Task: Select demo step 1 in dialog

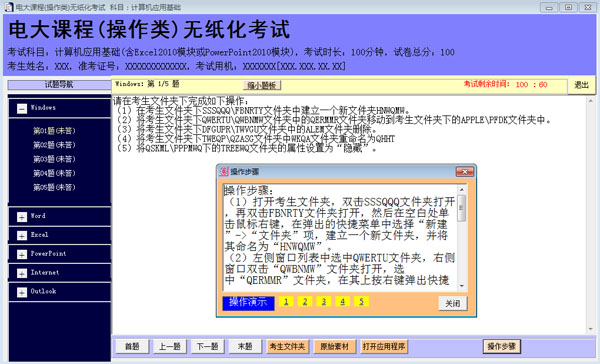Action: pos(286,302)
